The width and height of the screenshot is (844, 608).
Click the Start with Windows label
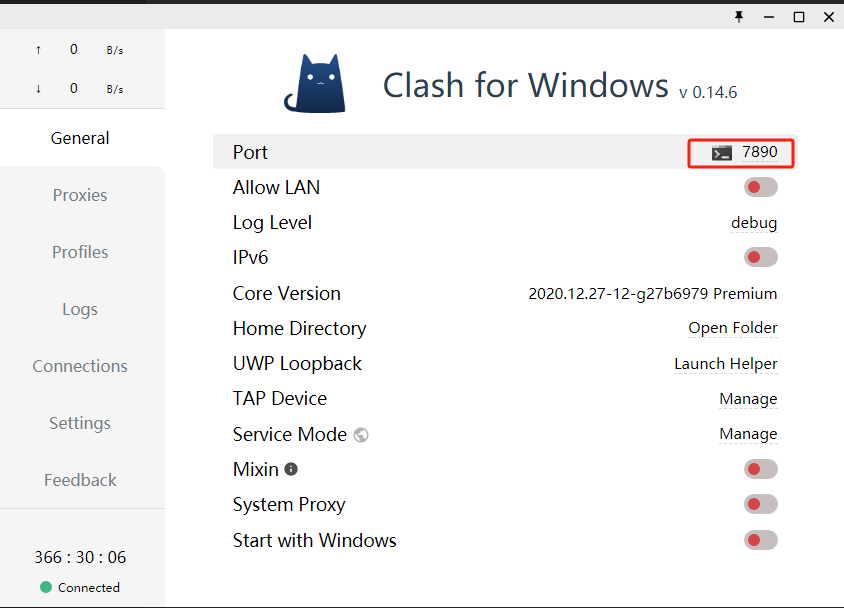pos(314,540)
